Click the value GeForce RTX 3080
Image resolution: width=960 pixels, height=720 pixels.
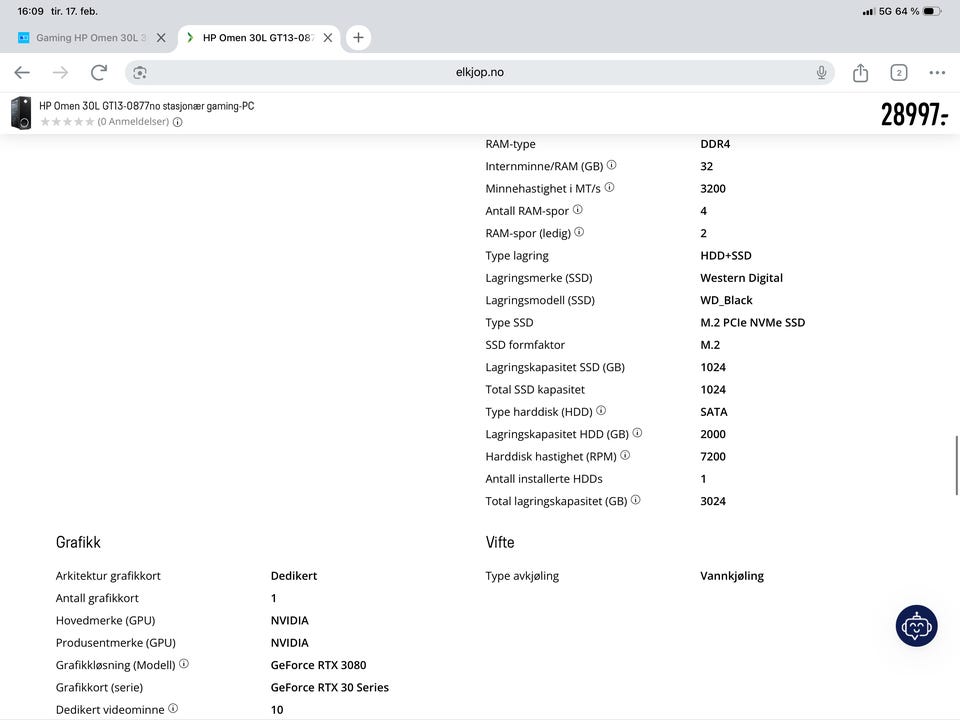[318, 665]
